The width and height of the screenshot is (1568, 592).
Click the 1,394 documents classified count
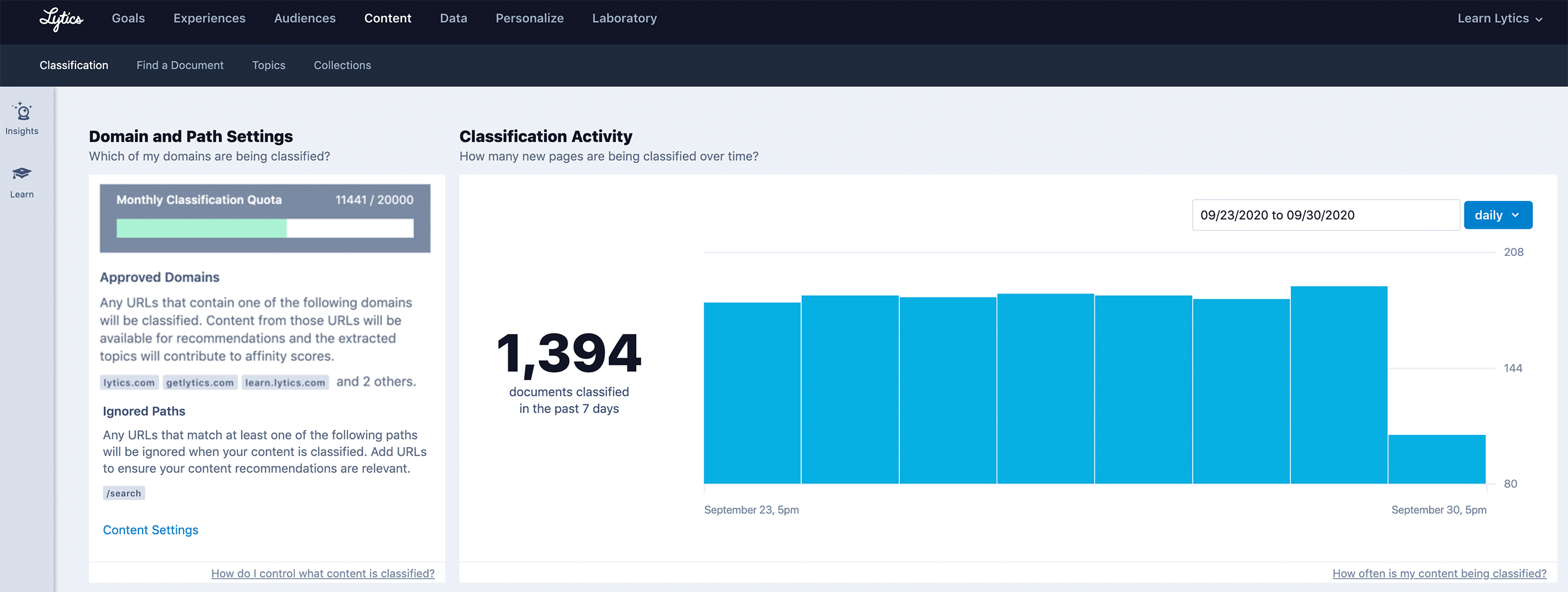[x=568, y=353]
